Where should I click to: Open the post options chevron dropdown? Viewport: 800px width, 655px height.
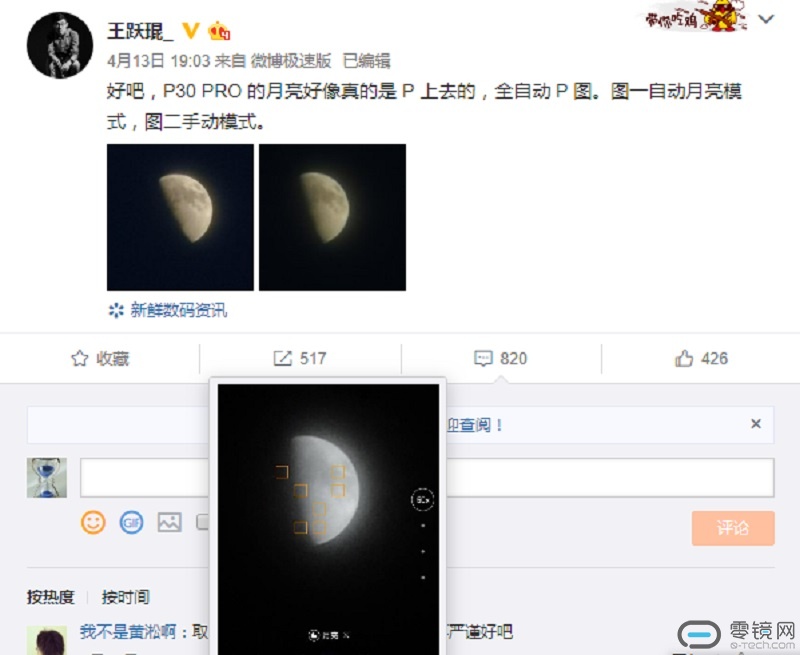pyautogui.click(x=766, y=19)
